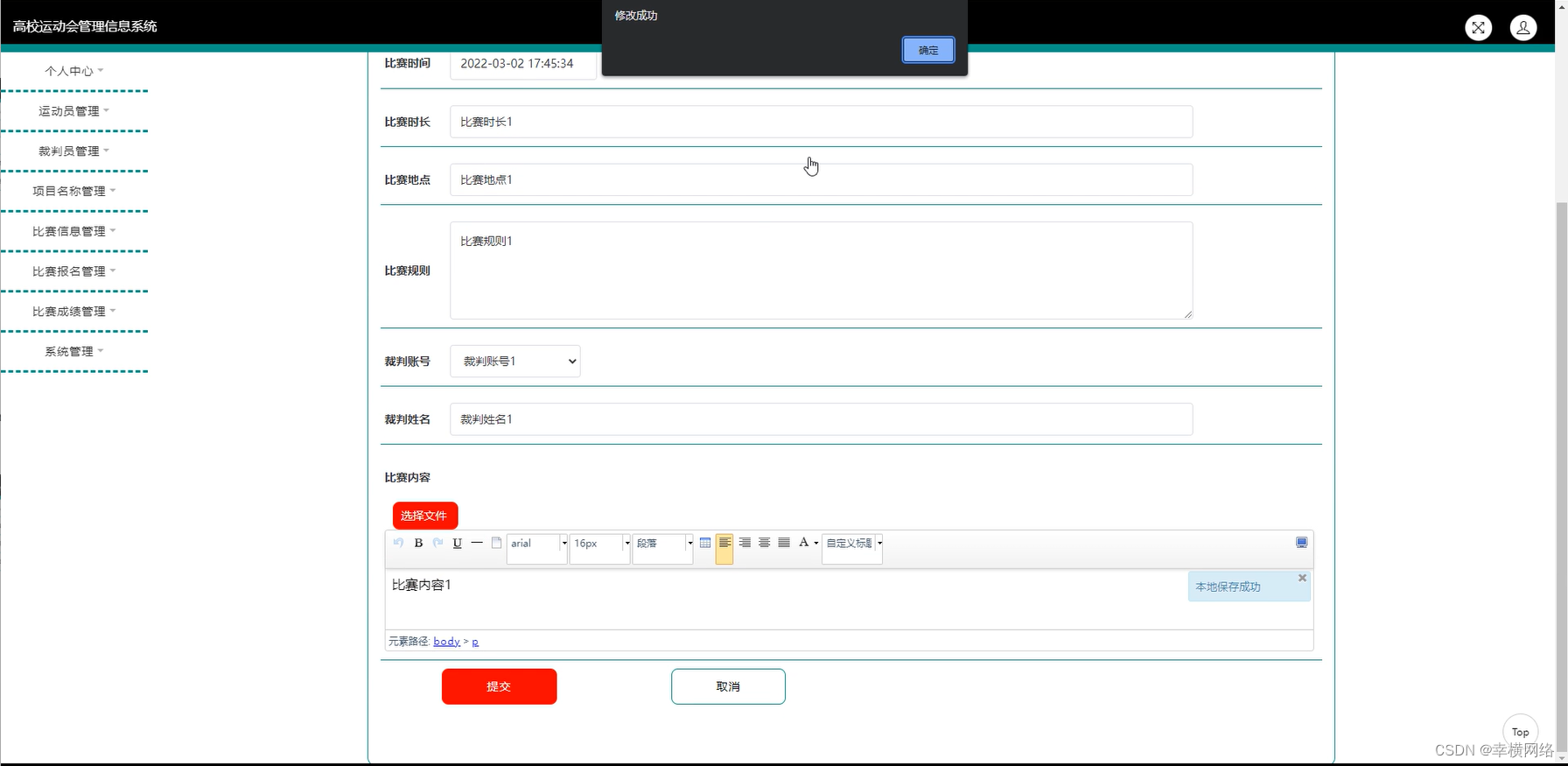Screen dimensions: 1568x766
Task: Expand the 比赛信息管理 sidebar menu
Action: (74, 231)
